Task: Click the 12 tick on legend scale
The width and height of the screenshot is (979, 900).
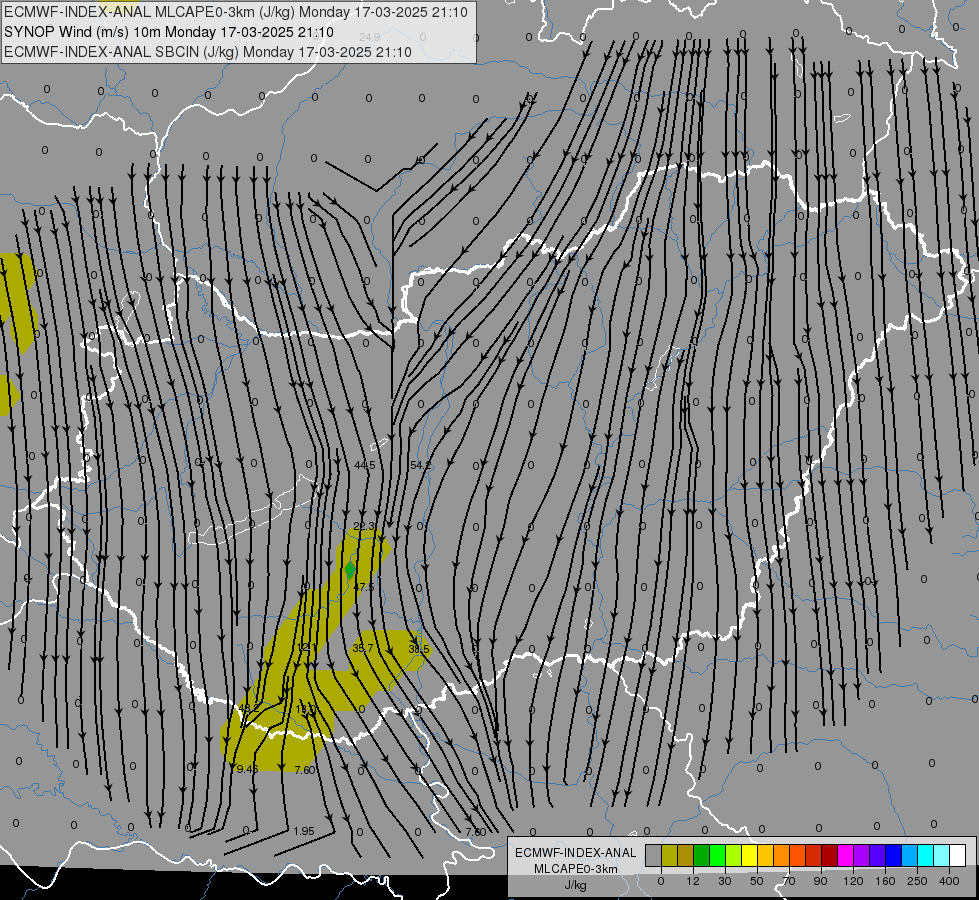Action: 693,881
